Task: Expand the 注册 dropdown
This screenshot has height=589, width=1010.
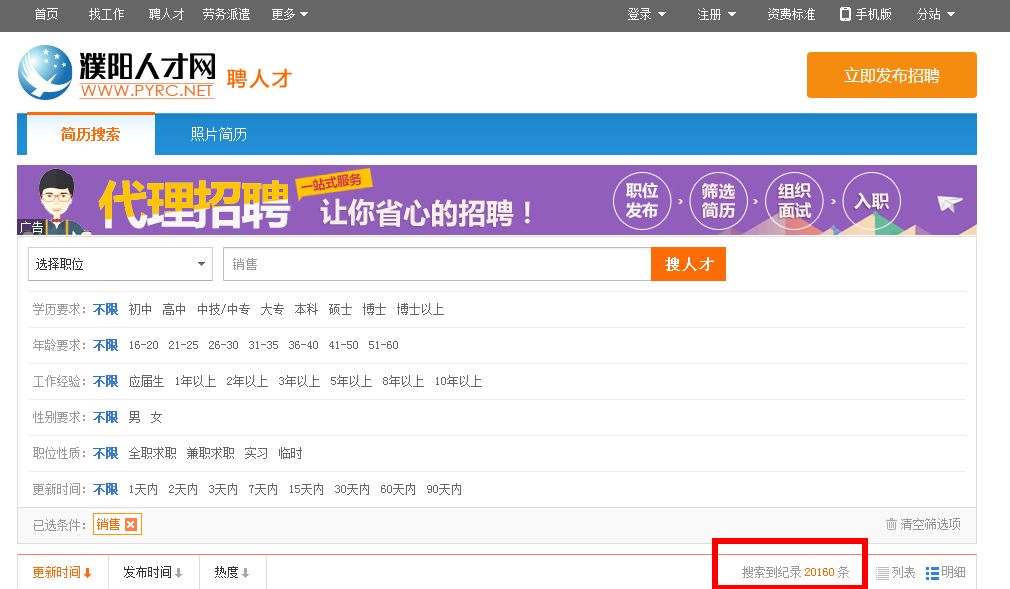Action: tap(716, 14)
